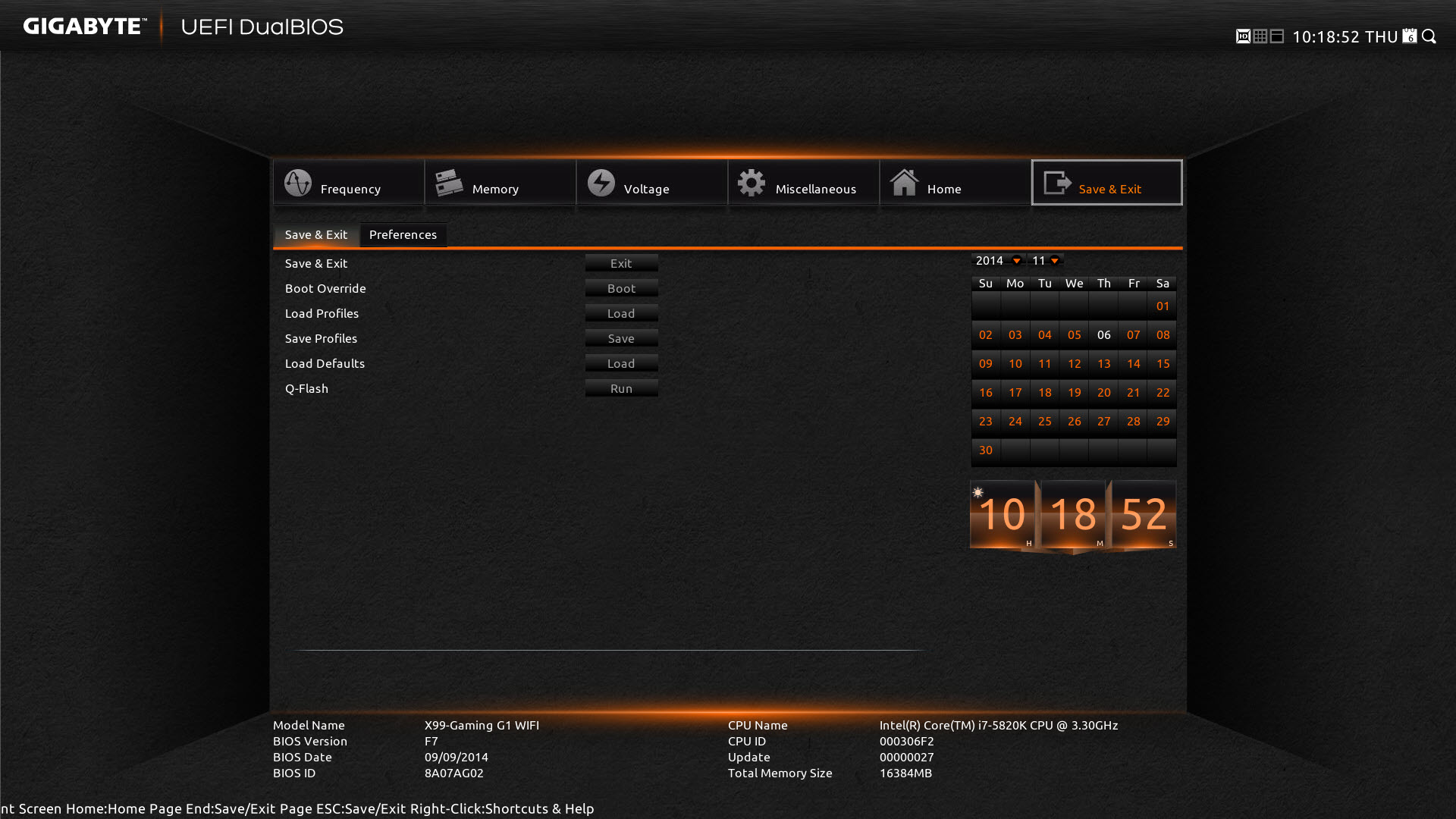
Task: Pick day 27 in the calendar
Action: tap(1103, 422)
